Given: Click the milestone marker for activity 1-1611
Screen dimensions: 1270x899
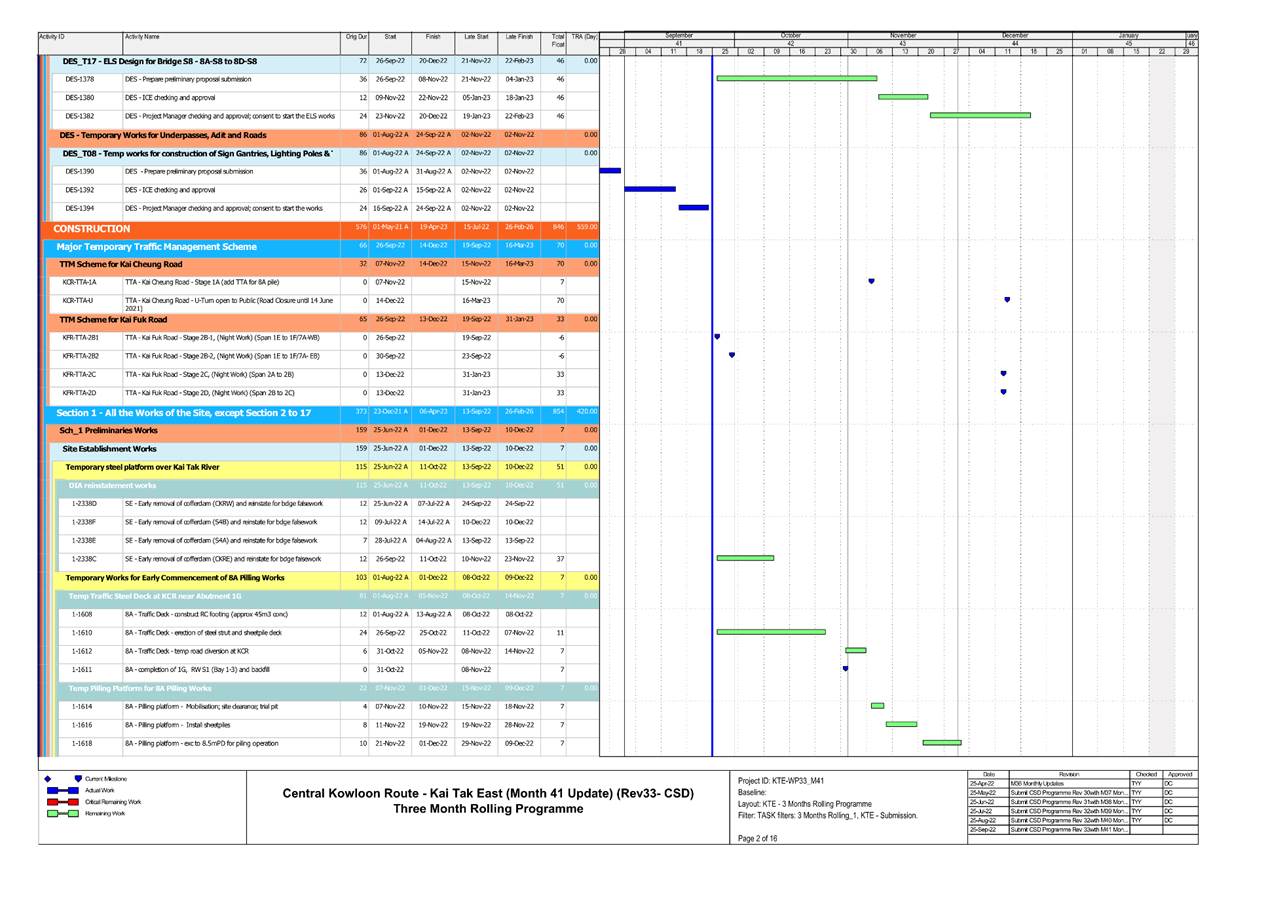Looking at the screenshot, I should 845,668.
